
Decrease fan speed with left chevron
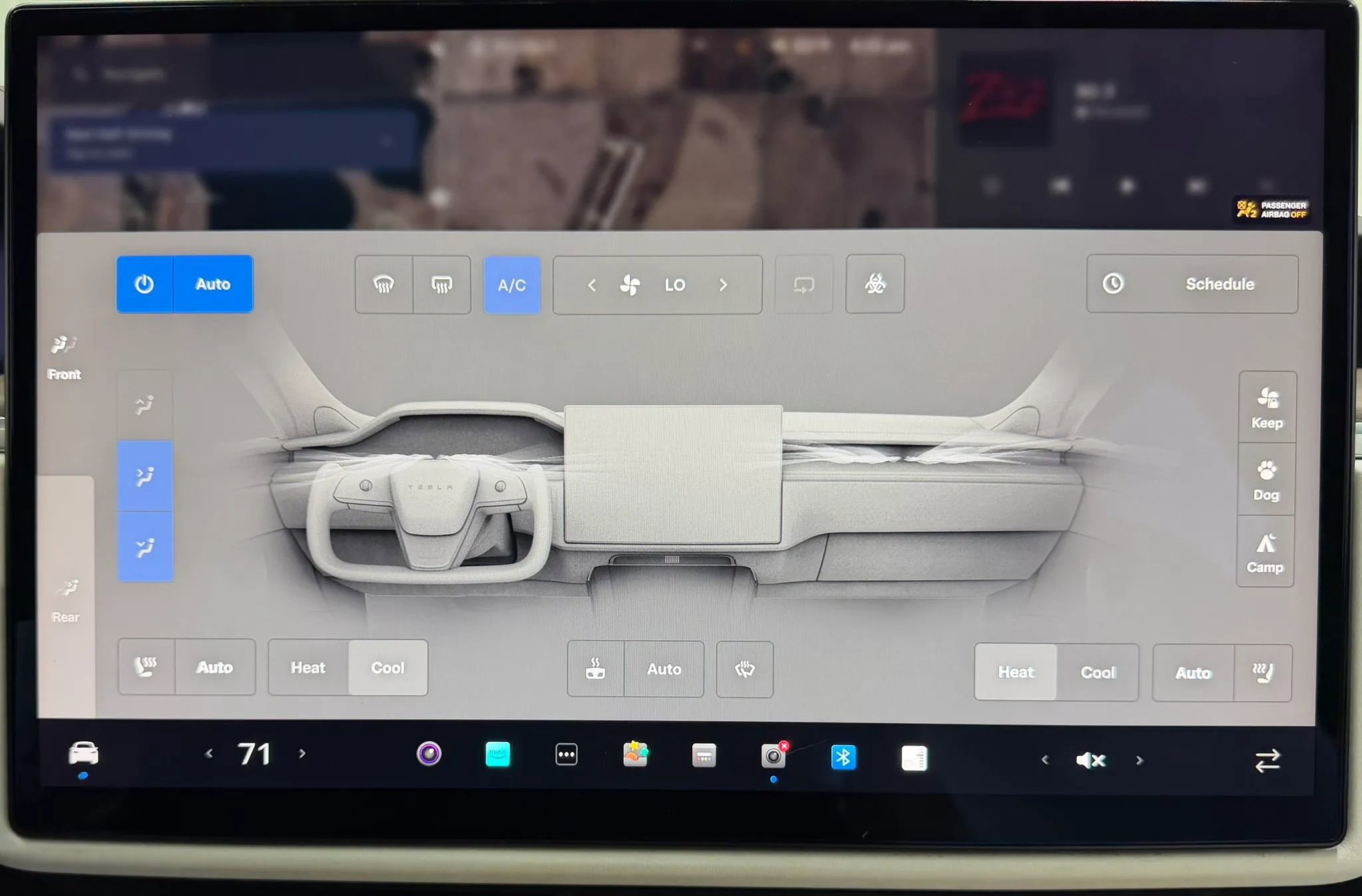592,285
